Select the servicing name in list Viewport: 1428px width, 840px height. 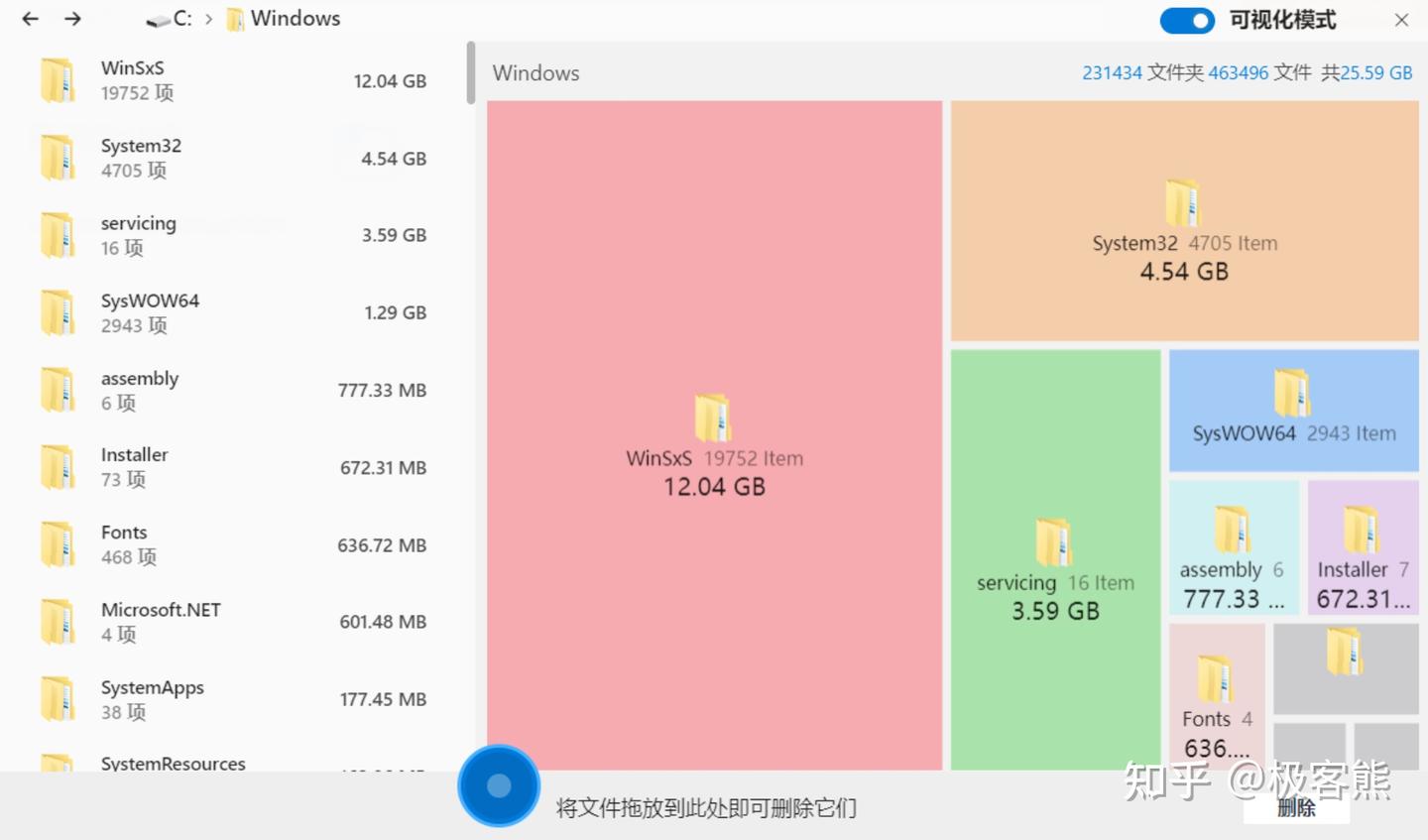[x=139, y=223]
